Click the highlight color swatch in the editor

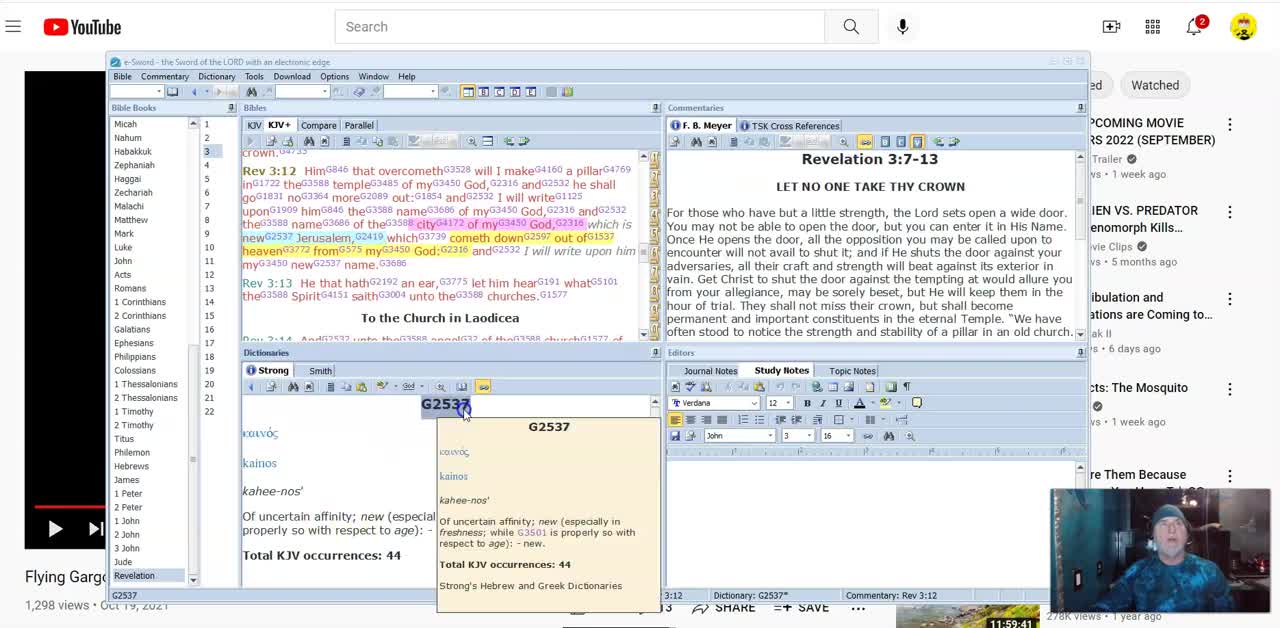pos(885,403)
